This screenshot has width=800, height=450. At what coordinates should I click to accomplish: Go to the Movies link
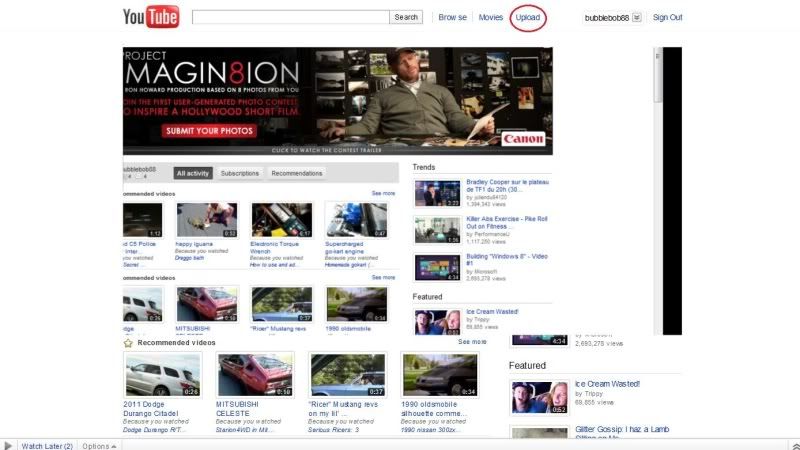coord(491,17)
